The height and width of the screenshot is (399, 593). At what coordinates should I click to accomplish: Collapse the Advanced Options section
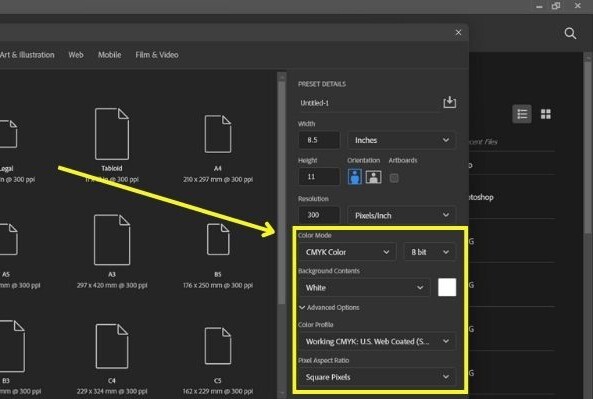(x=329, y=307)
